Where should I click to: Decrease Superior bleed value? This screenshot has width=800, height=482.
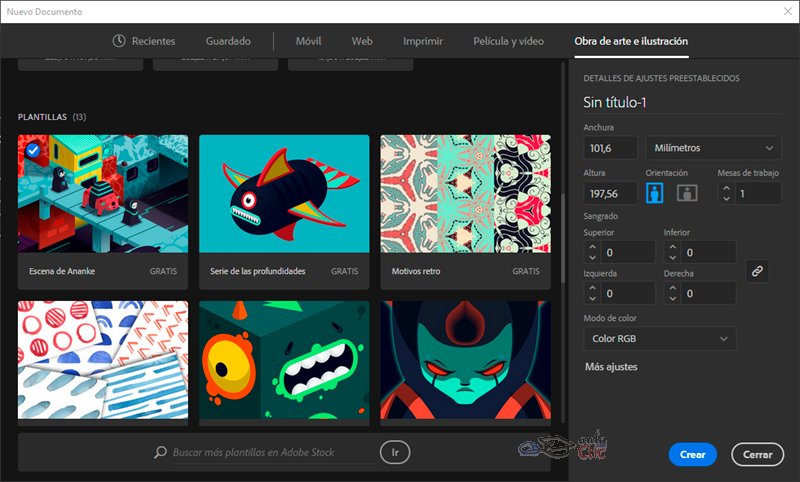[592, 258]
